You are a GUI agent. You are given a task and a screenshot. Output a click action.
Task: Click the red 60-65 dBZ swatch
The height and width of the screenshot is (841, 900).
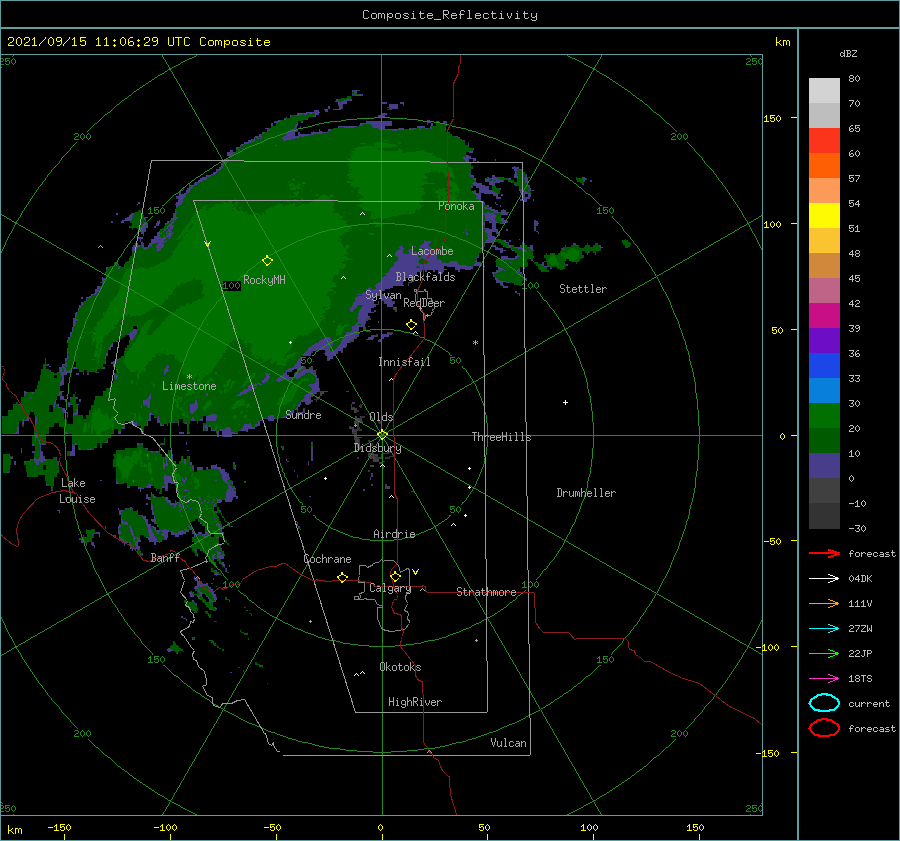(x=824, y=140)
